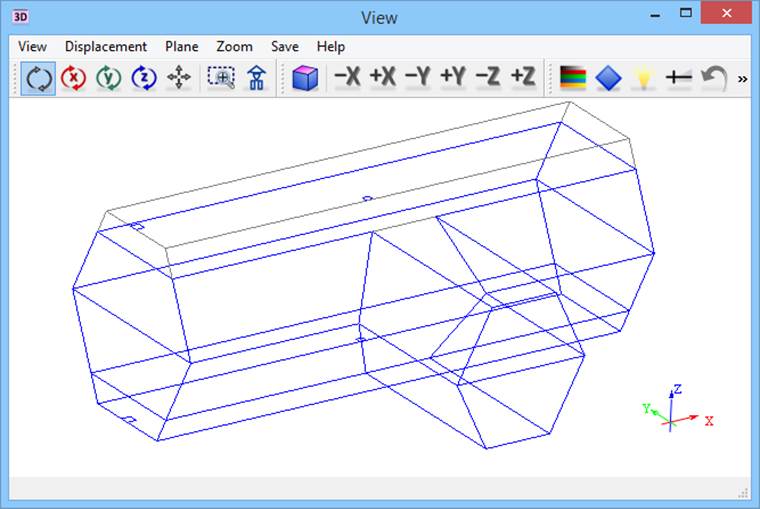Set view direction to -X
760x509 pixels.
pos(348,77)
